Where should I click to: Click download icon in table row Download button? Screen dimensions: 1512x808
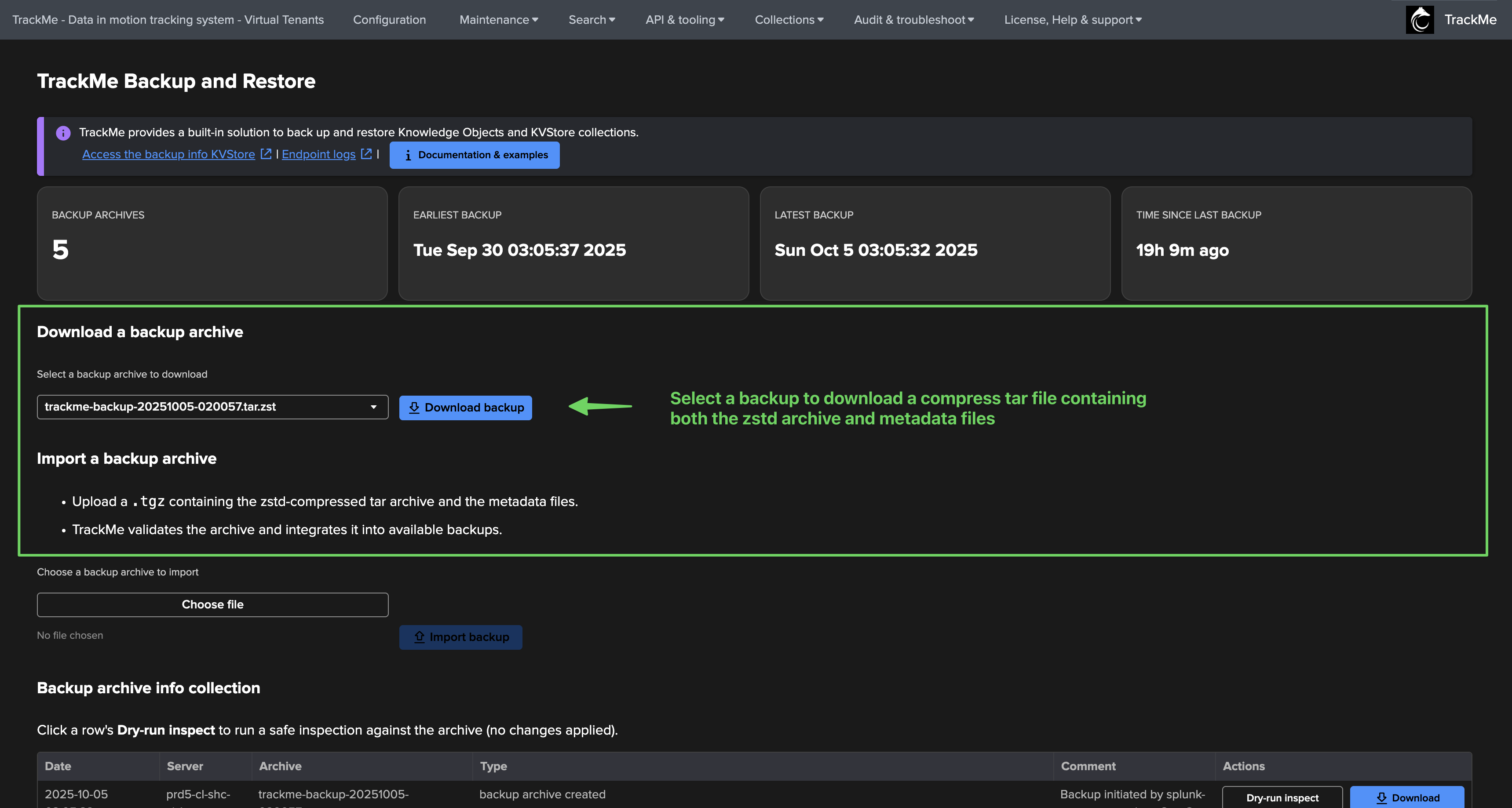click(x=1382, y=798)
